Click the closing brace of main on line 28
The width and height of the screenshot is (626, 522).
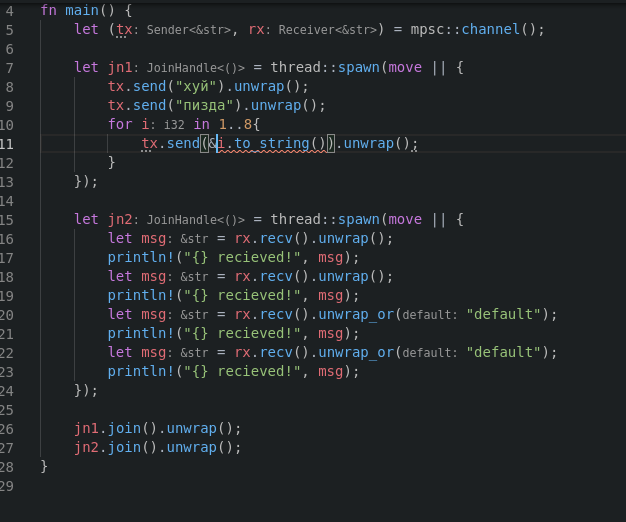click(x=44, y=466)
